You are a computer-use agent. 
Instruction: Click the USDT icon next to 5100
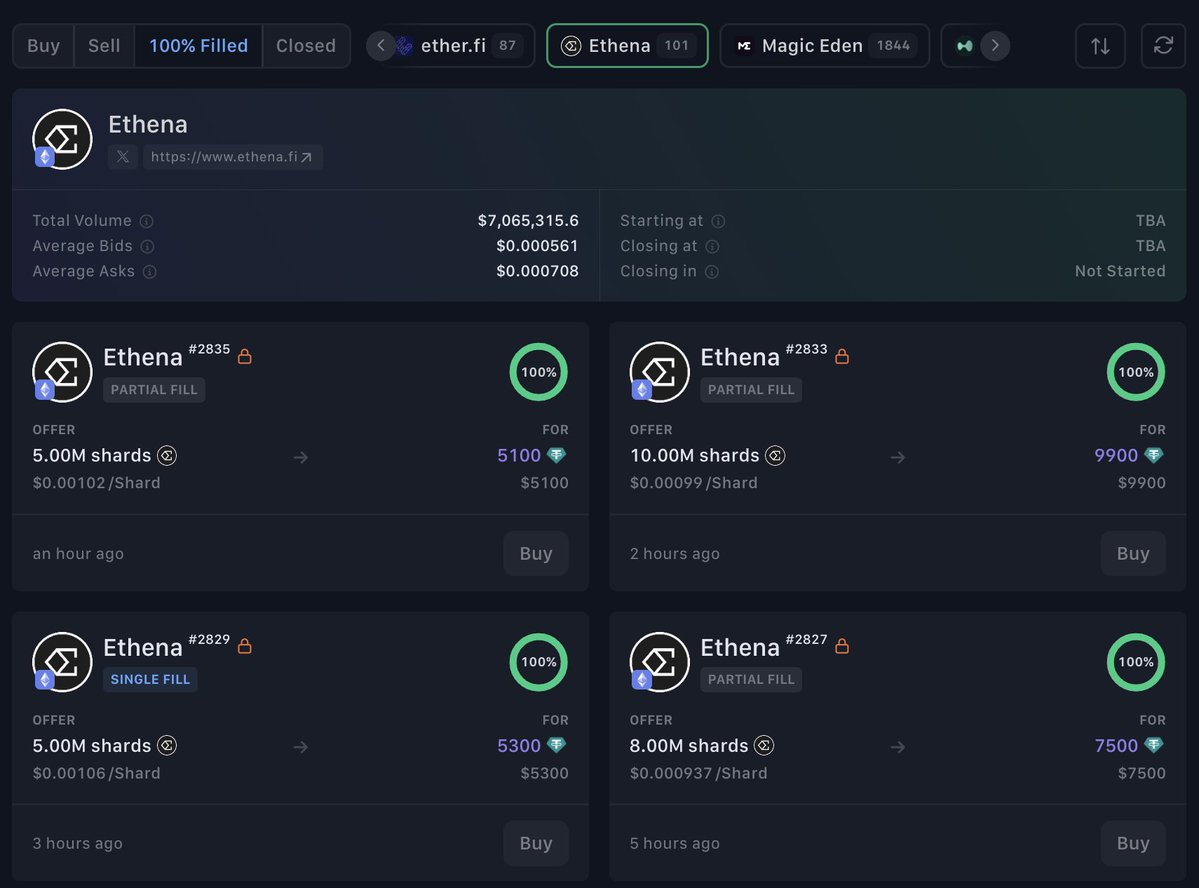557,455
